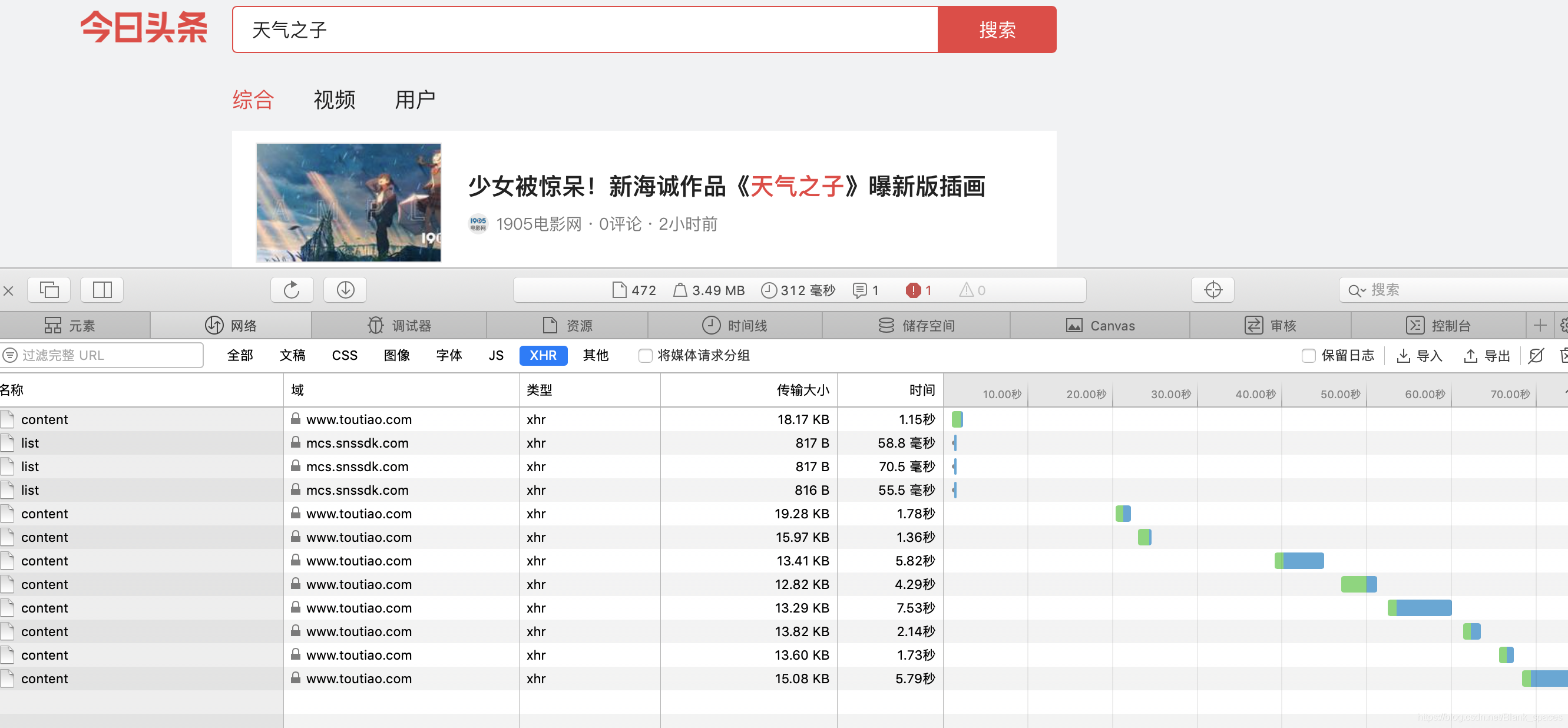This screenshot has height=728, width=1568.
Task: Click the plus icon to add tab
Action: pos(1540,326)
